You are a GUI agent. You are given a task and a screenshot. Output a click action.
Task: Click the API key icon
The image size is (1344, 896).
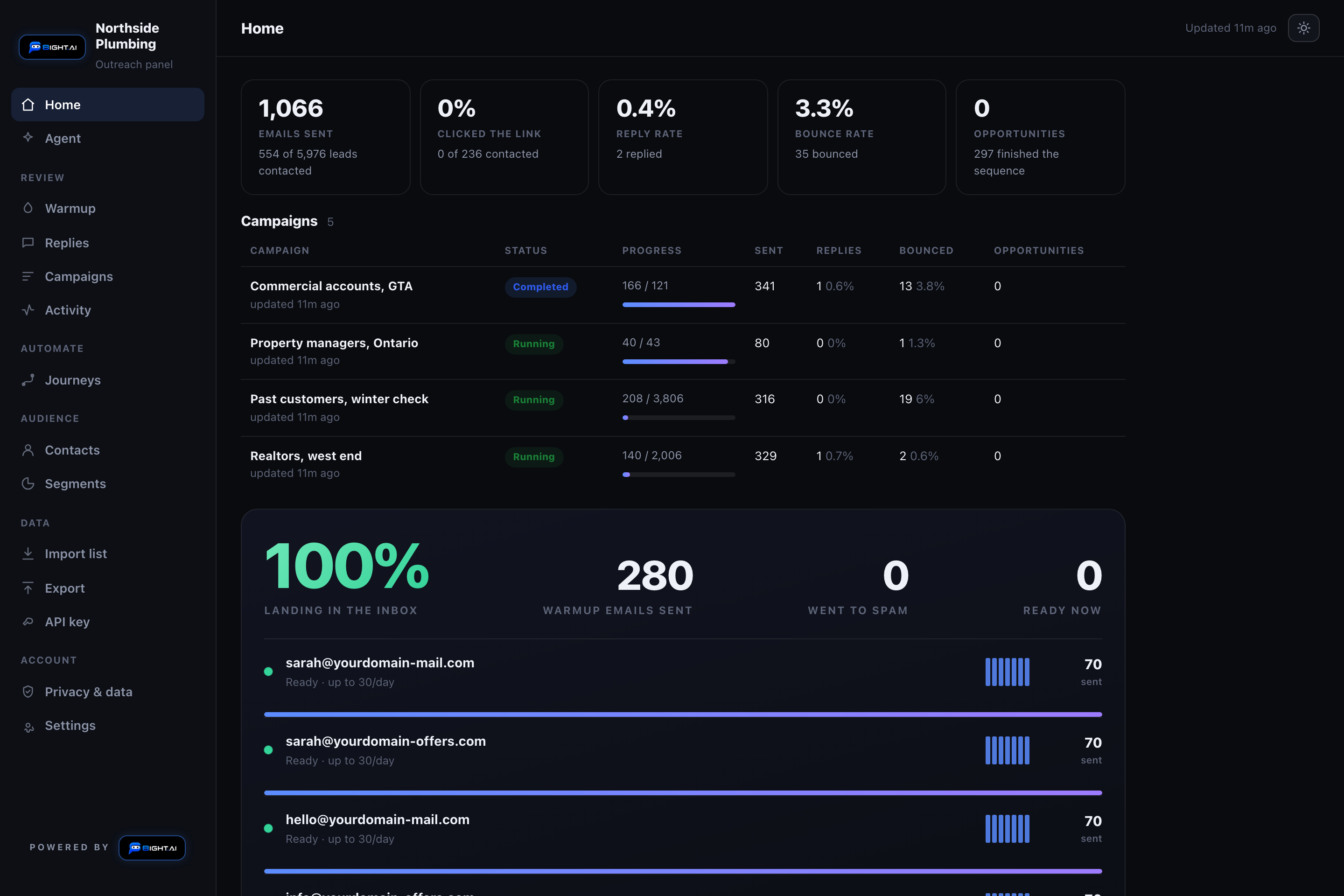point(28,621)
